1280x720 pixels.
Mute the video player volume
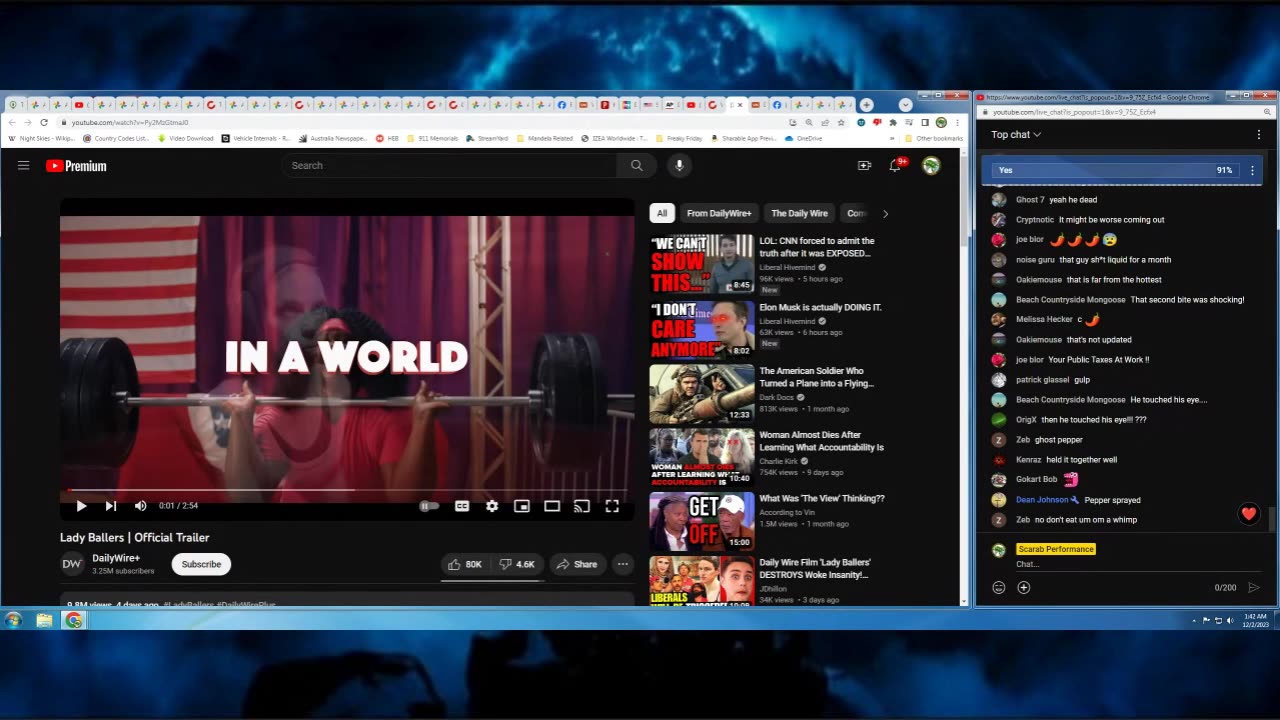140,506
